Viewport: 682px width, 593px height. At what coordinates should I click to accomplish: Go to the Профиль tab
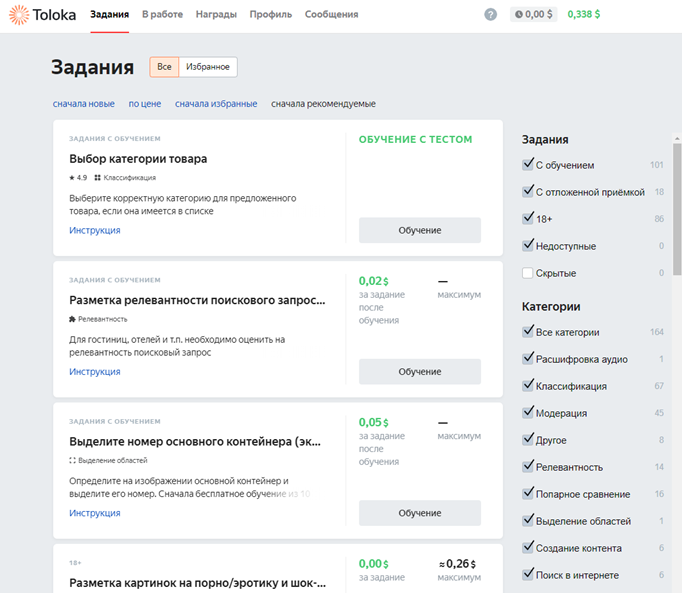[271, 14]
